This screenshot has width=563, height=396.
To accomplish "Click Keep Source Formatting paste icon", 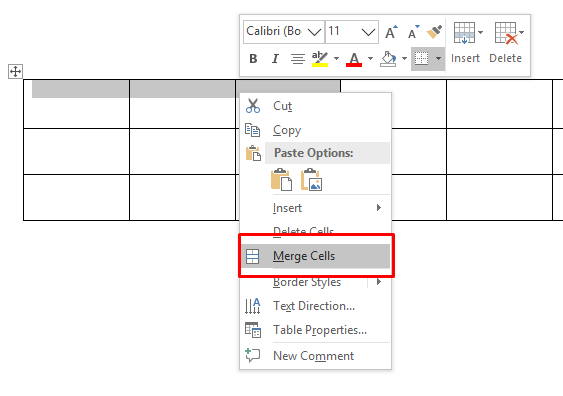I will click(x=282, y=180).
